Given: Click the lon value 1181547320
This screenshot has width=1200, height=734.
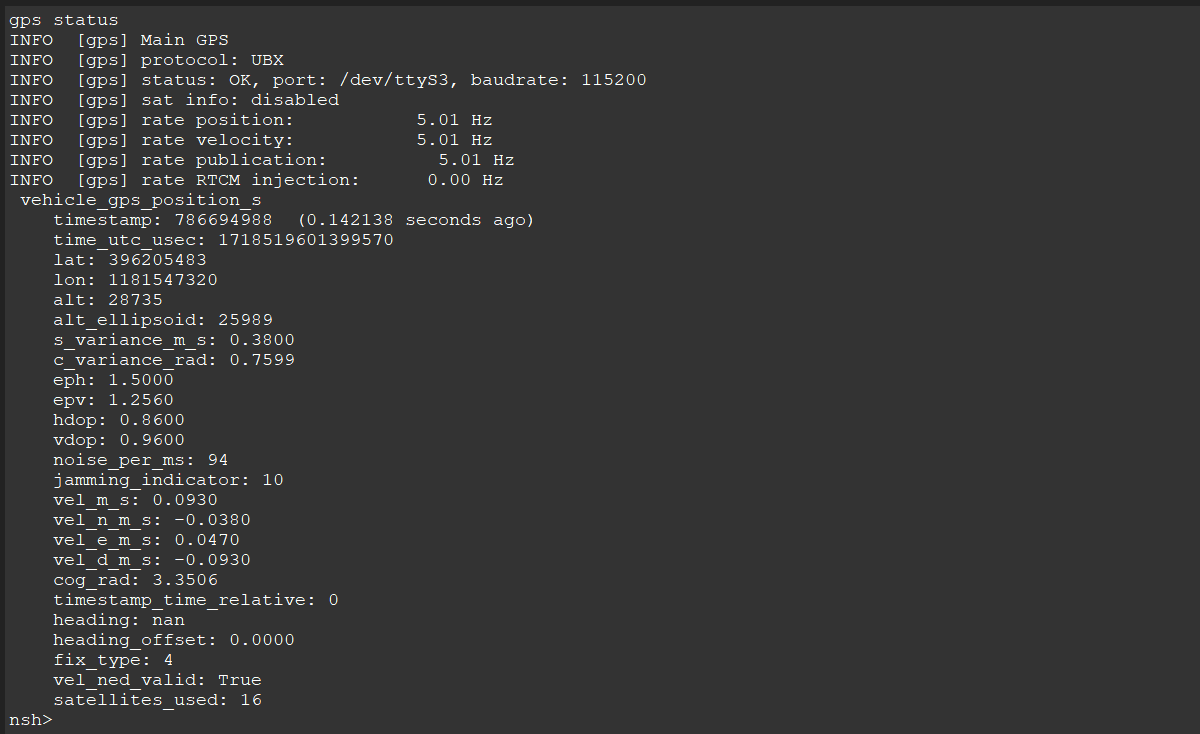Looking at the screenshot, I should click(163, 280).
